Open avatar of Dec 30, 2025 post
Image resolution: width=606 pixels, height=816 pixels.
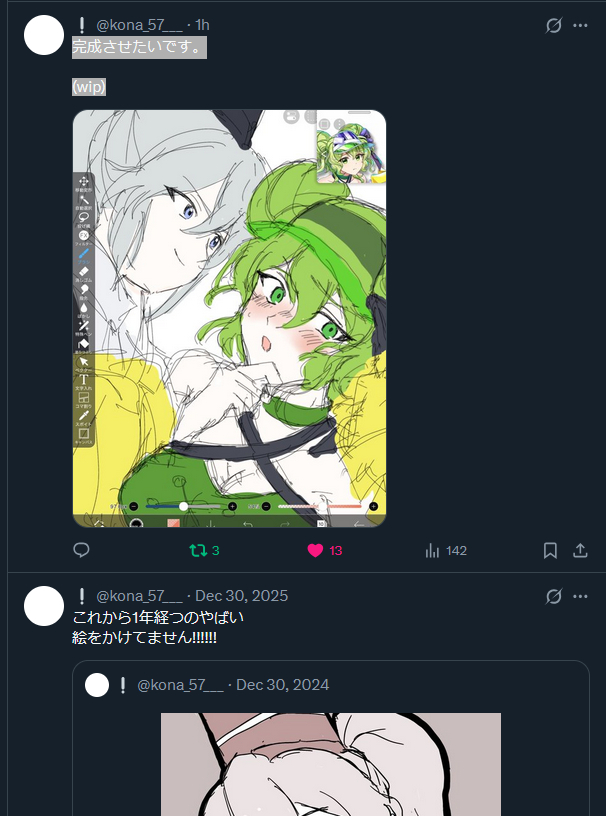pos(44,606)
